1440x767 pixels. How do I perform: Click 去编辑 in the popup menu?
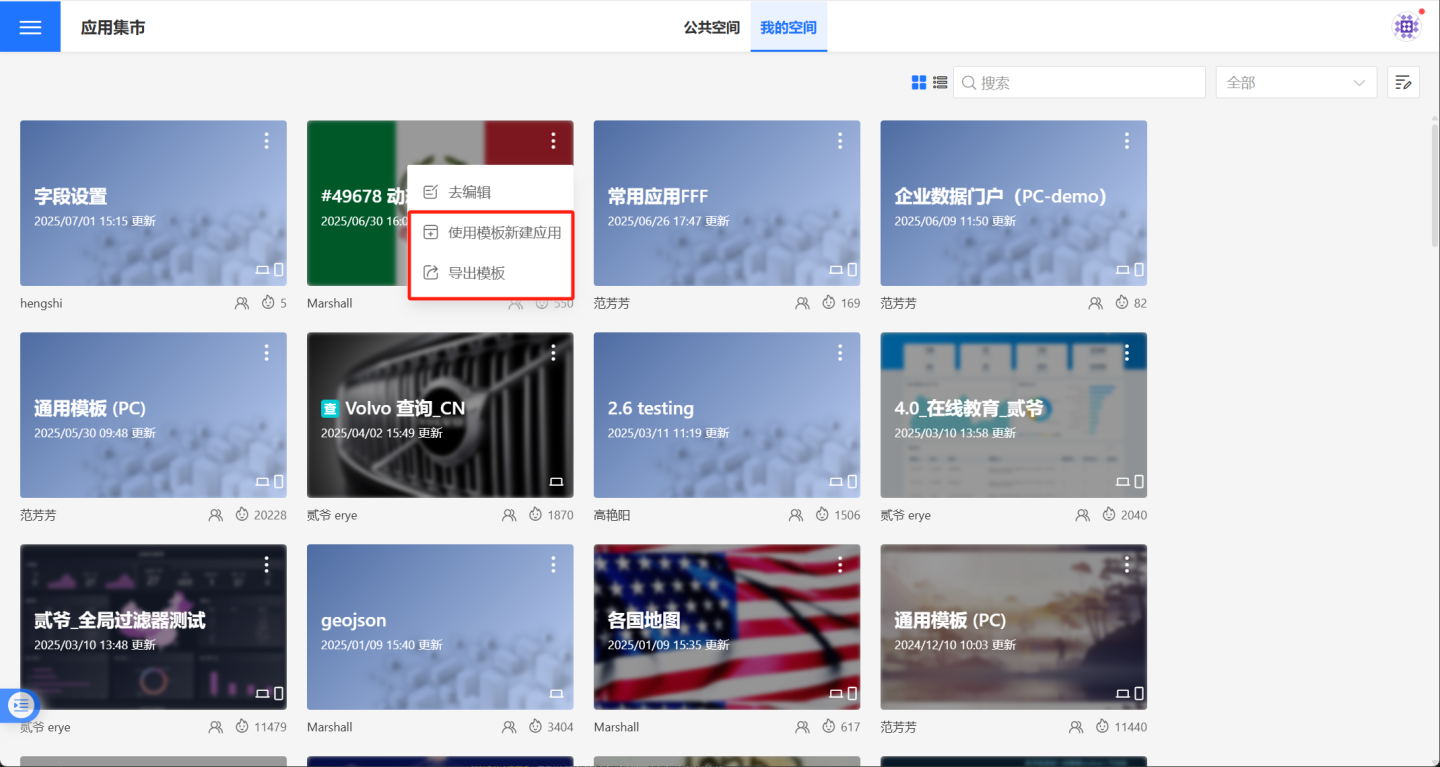click(469, 192)
